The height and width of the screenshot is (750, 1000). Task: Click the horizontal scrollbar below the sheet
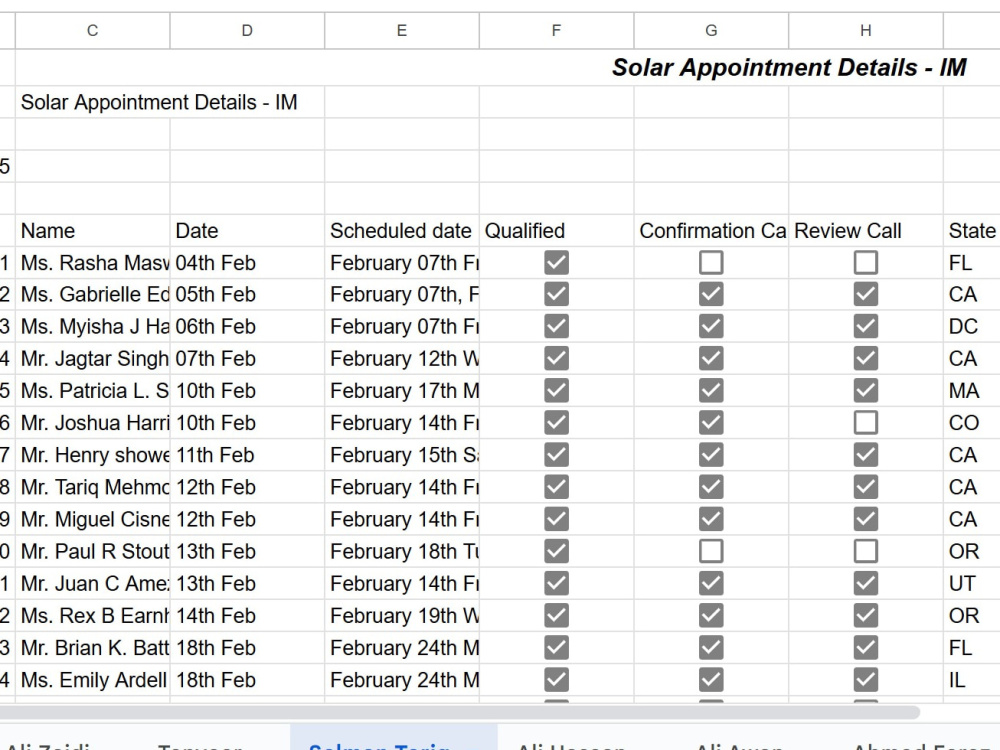[x=459, y=712]
